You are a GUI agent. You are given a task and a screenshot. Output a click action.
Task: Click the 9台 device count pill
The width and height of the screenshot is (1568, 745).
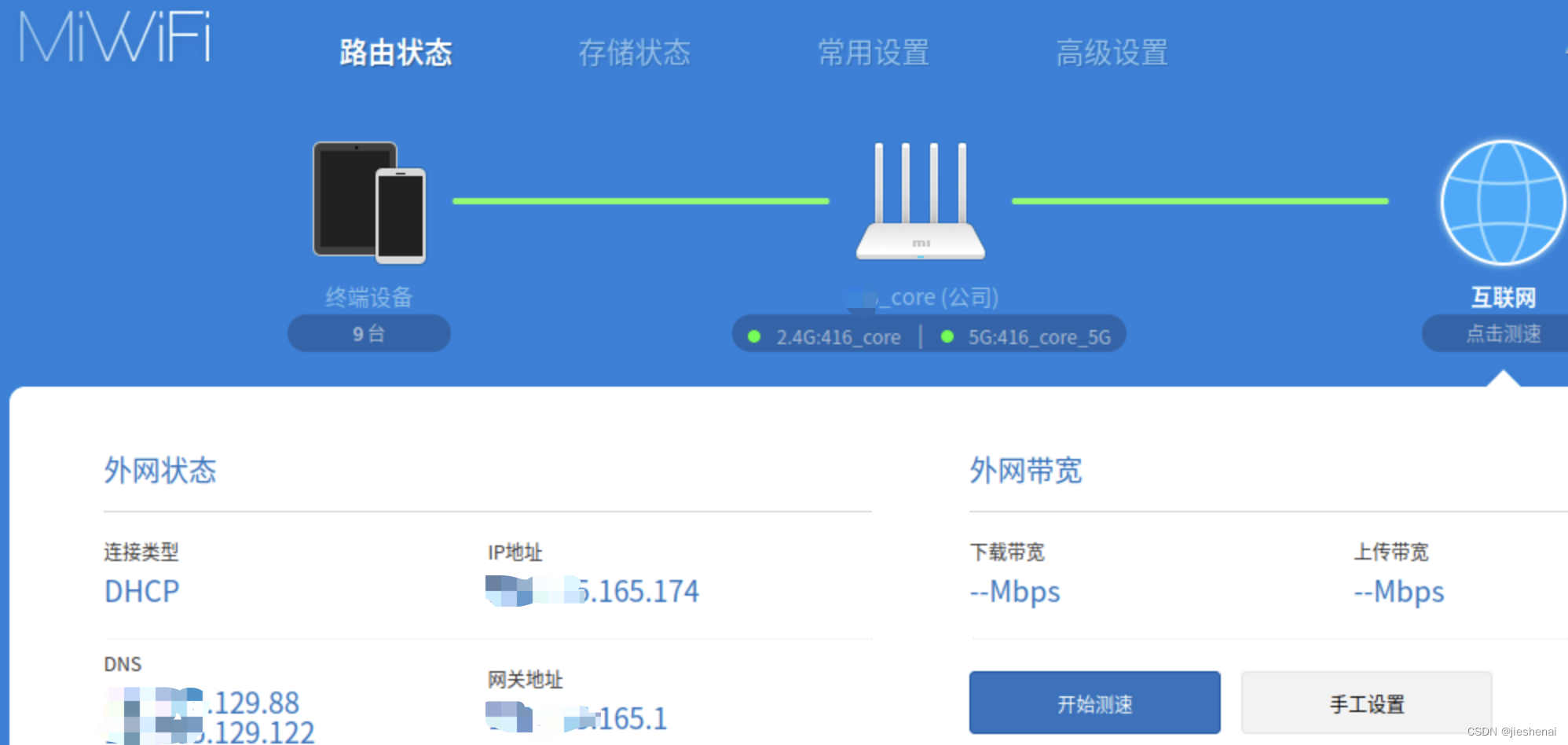tap(369, 333)
